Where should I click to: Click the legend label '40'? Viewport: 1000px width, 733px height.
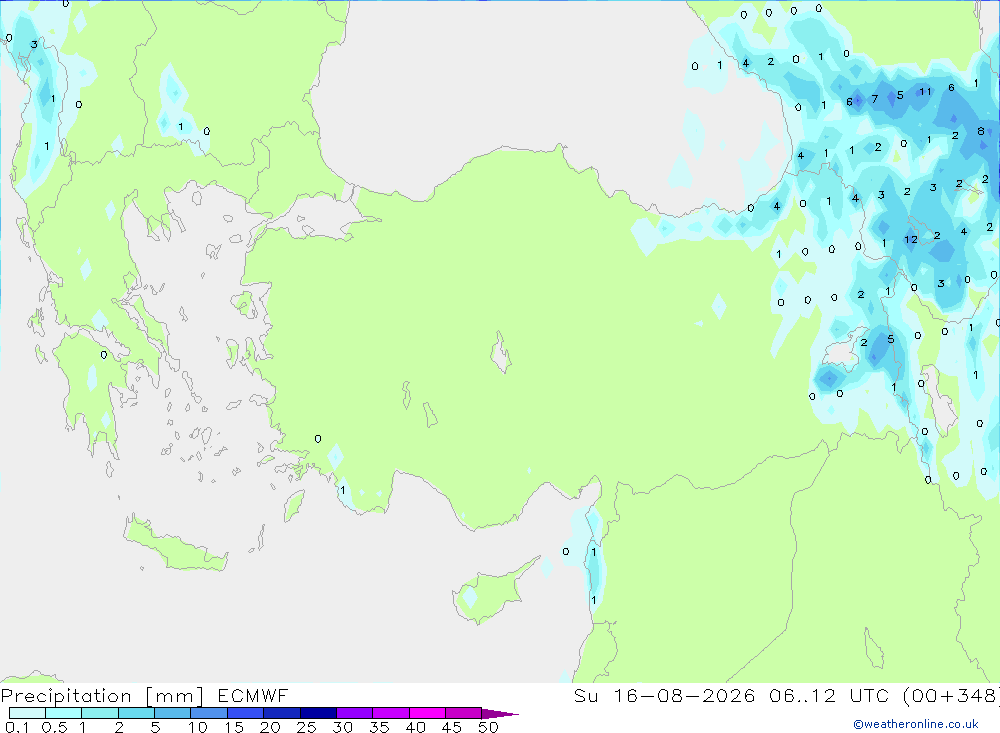[416, 727]
